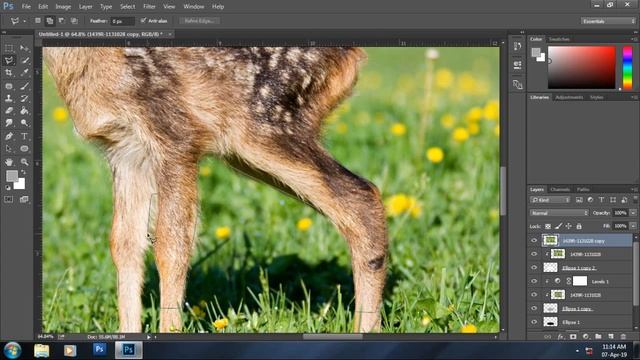Delete layer using trash icon

tap(623, 337)
